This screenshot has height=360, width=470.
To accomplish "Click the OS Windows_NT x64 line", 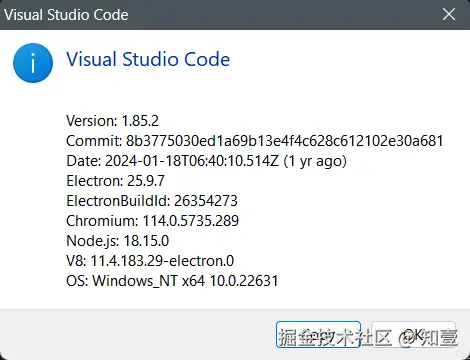I will (172, 281).
